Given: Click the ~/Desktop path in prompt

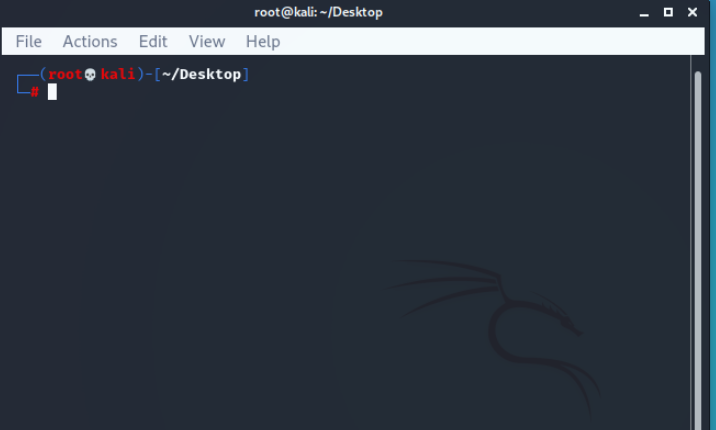Looking at the screenshot, I should [x=201, y=74].
